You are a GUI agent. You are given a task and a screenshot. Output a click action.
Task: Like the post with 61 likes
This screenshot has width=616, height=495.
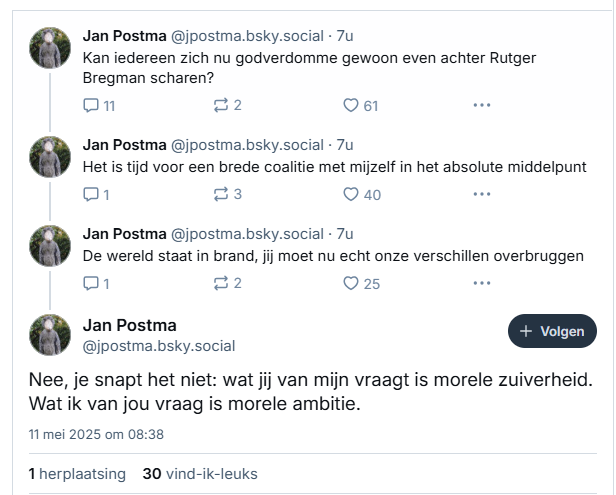pyautogui.click(x=360, y=105)
